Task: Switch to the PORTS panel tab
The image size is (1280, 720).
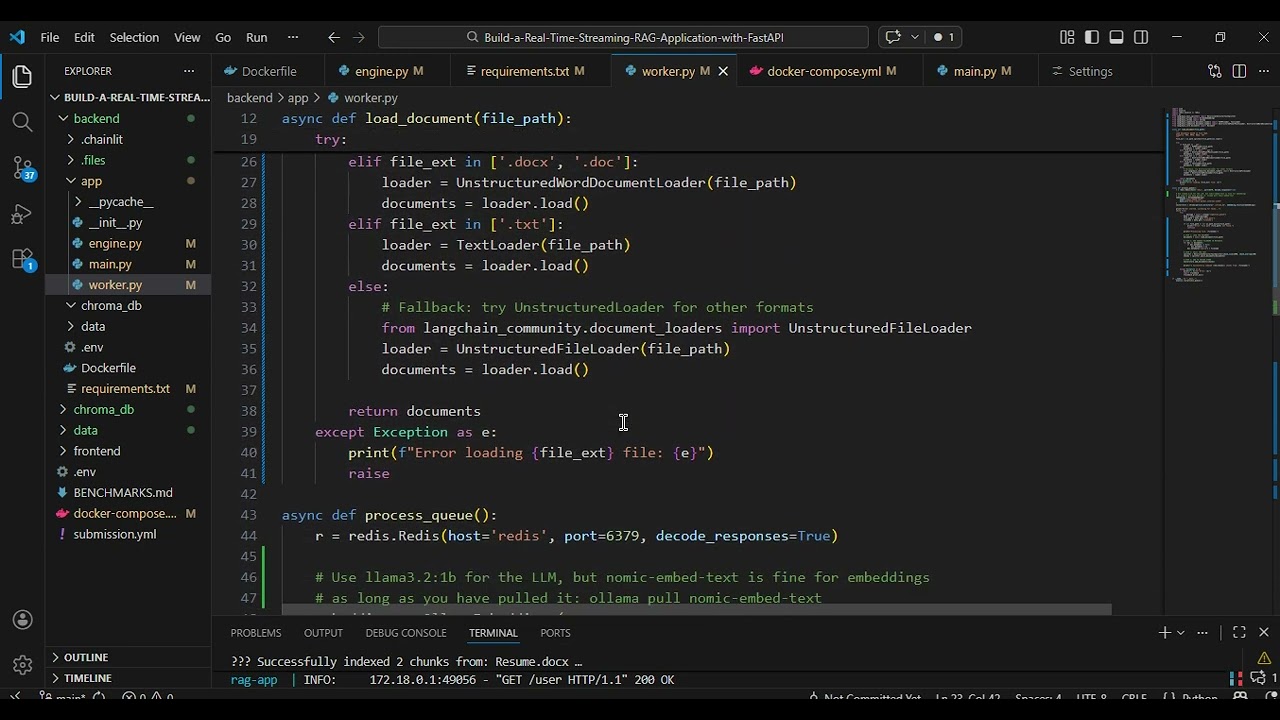Action: (x=555, y=633)
